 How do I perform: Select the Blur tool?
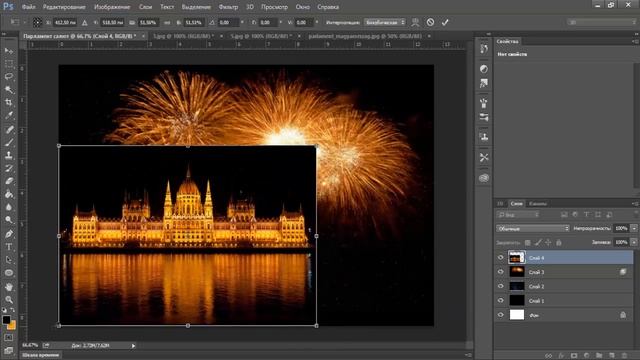point(9,207)
